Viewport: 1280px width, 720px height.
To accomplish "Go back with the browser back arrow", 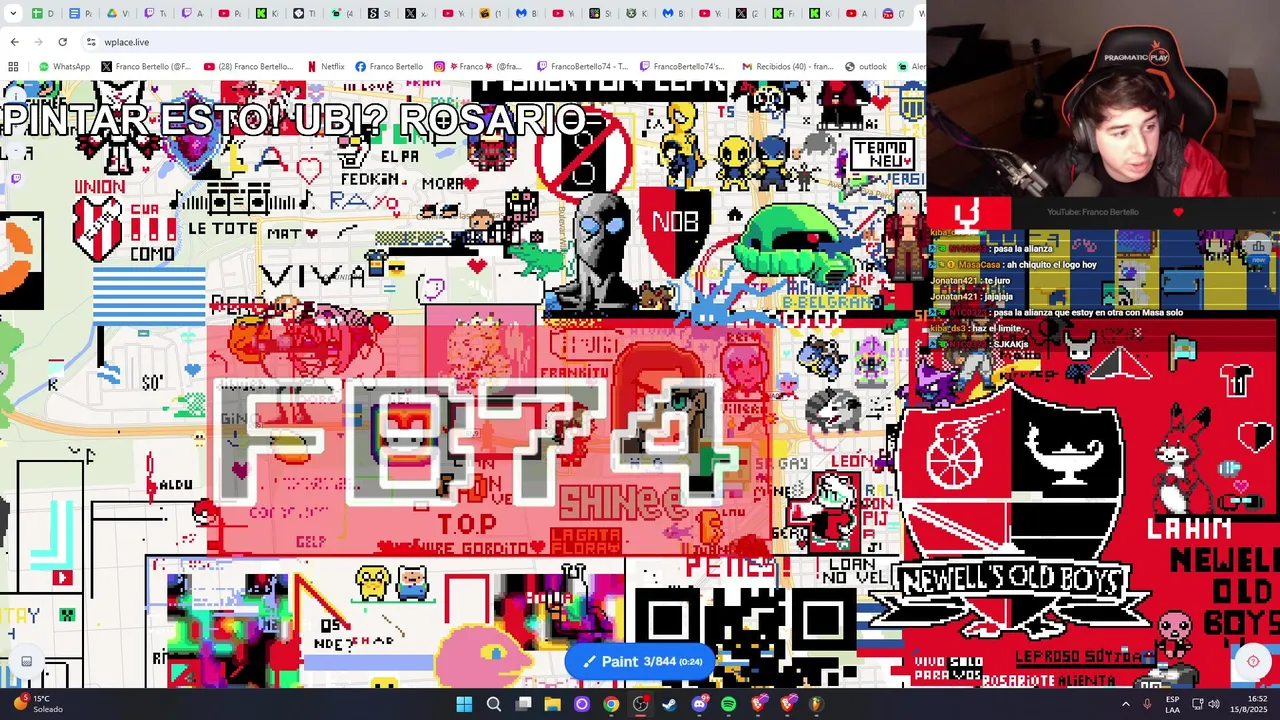I will pos(14,42).
